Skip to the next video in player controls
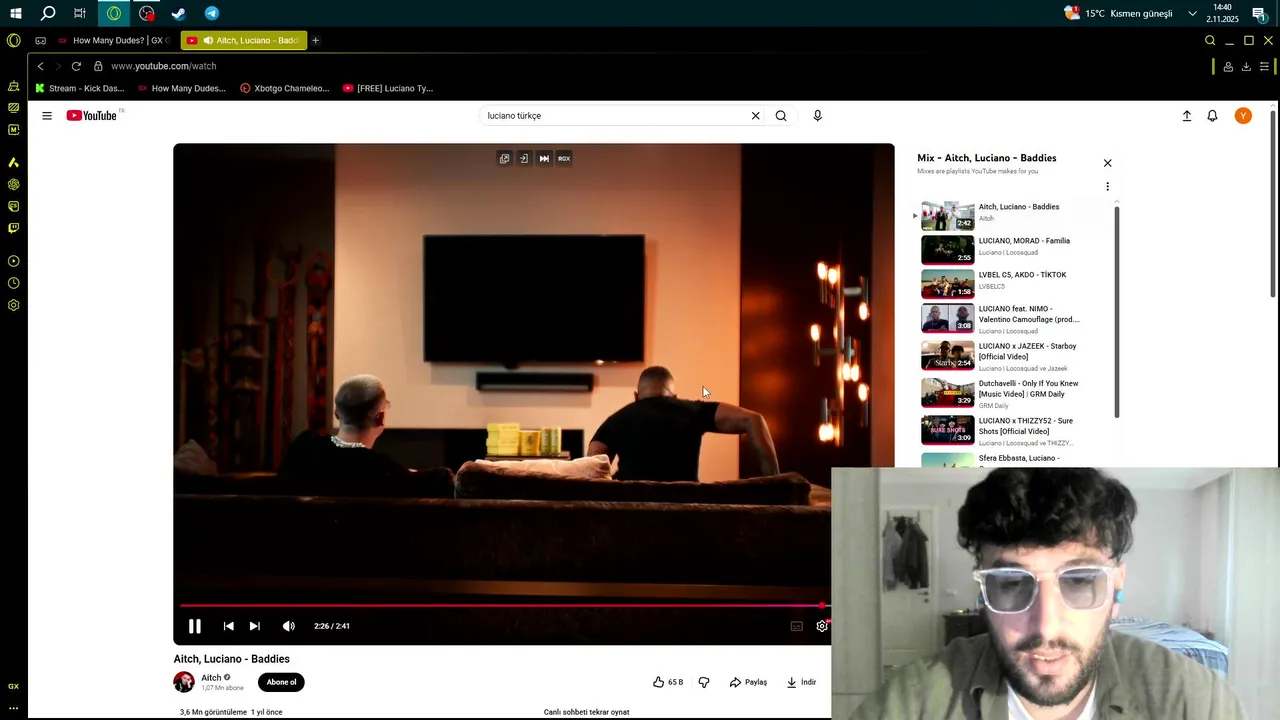 [254, 626]
